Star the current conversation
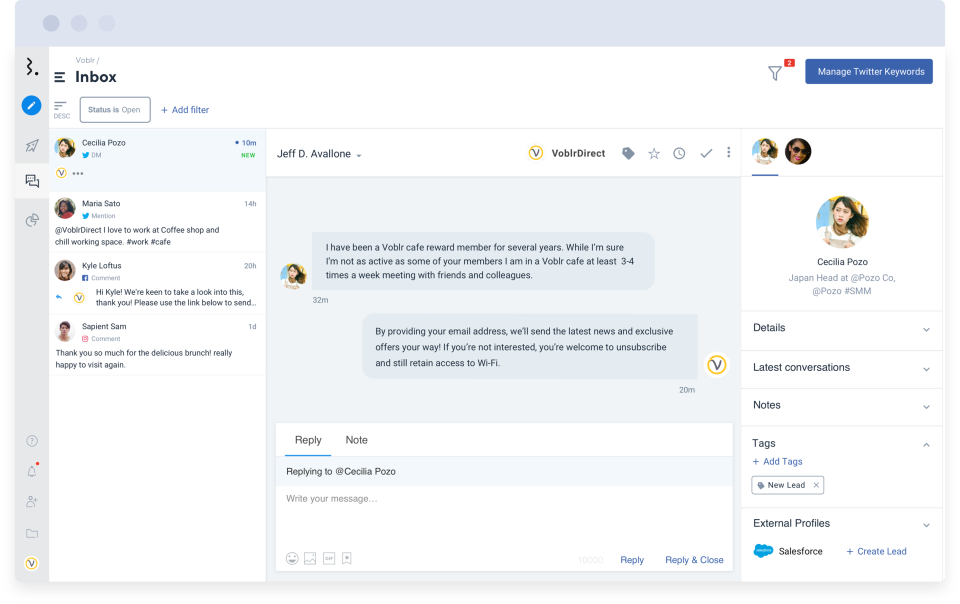 654,153
